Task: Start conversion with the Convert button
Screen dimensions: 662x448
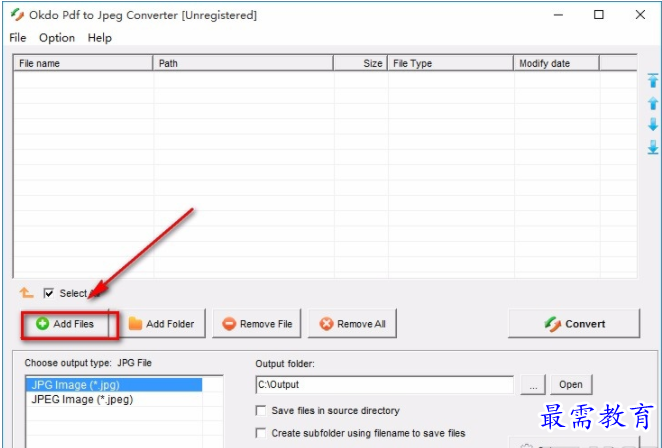Action: tap(574, 324)
